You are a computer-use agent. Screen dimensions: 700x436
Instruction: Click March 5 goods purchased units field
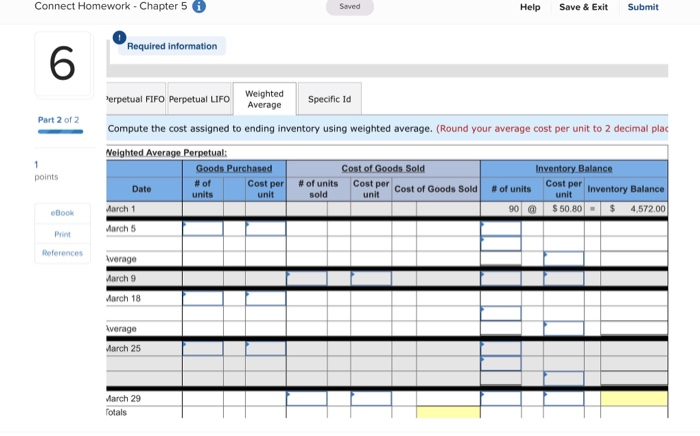(x=203, y=228)
